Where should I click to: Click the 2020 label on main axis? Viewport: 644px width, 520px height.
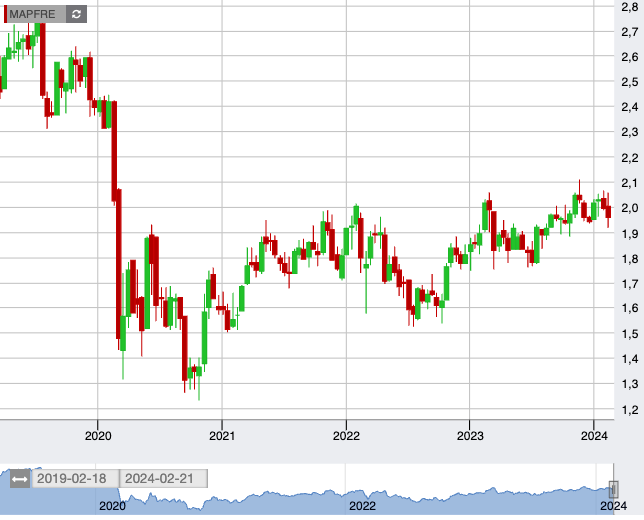coord(98,436)
